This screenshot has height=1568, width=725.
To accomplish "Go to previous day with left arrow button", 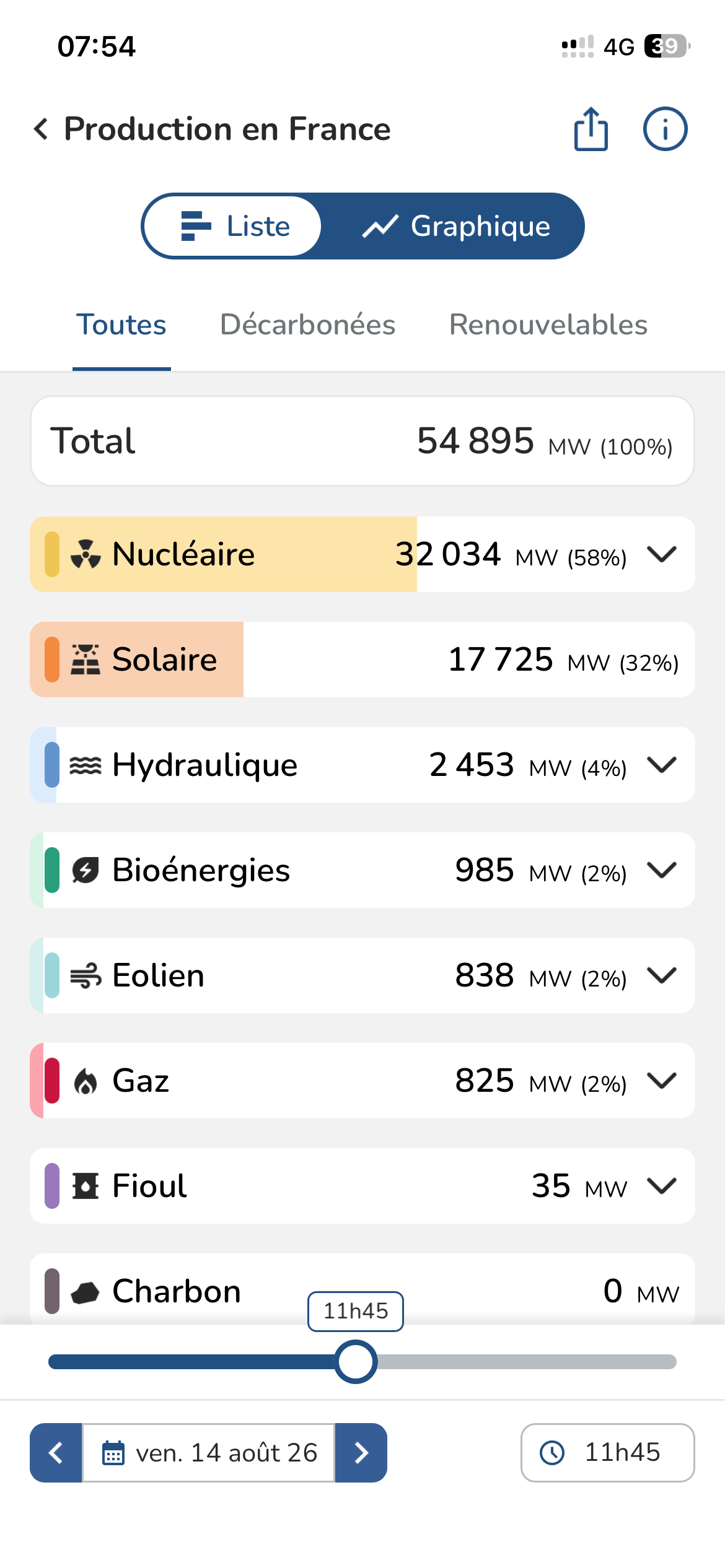I will click(x=56, y=1453).
